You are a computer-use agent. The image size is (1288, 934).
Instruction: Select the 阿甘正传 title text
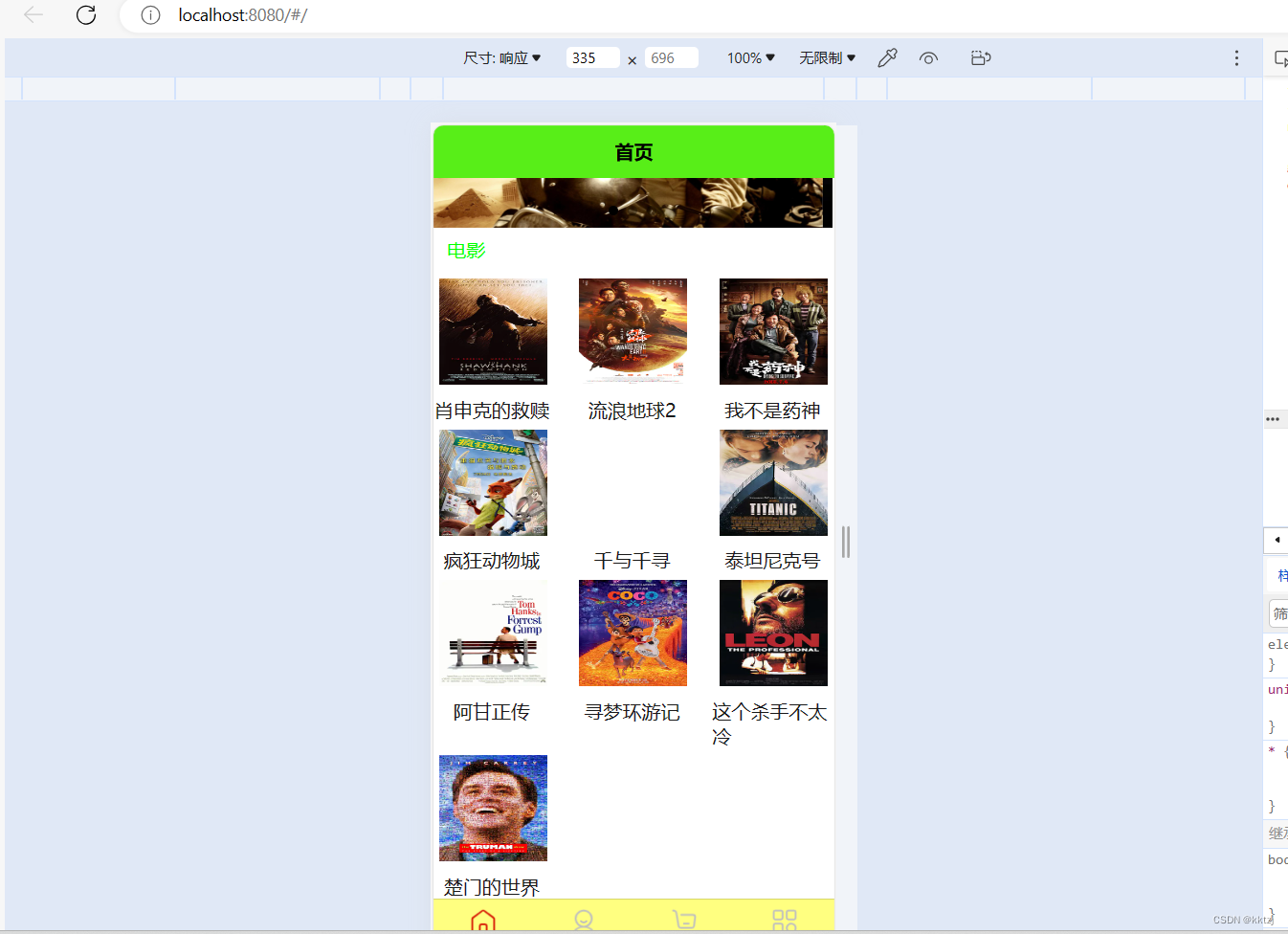tap(493, 712)
